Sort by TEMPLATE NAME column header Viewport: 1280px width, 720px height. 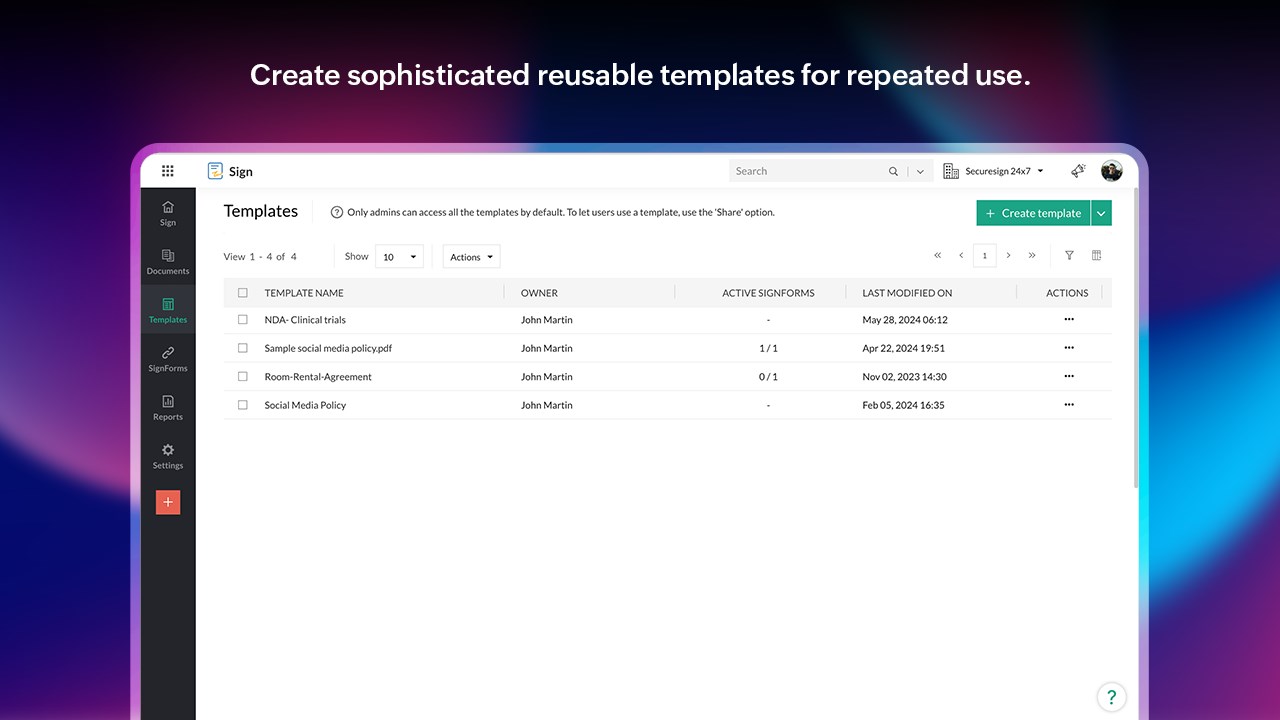304,293
